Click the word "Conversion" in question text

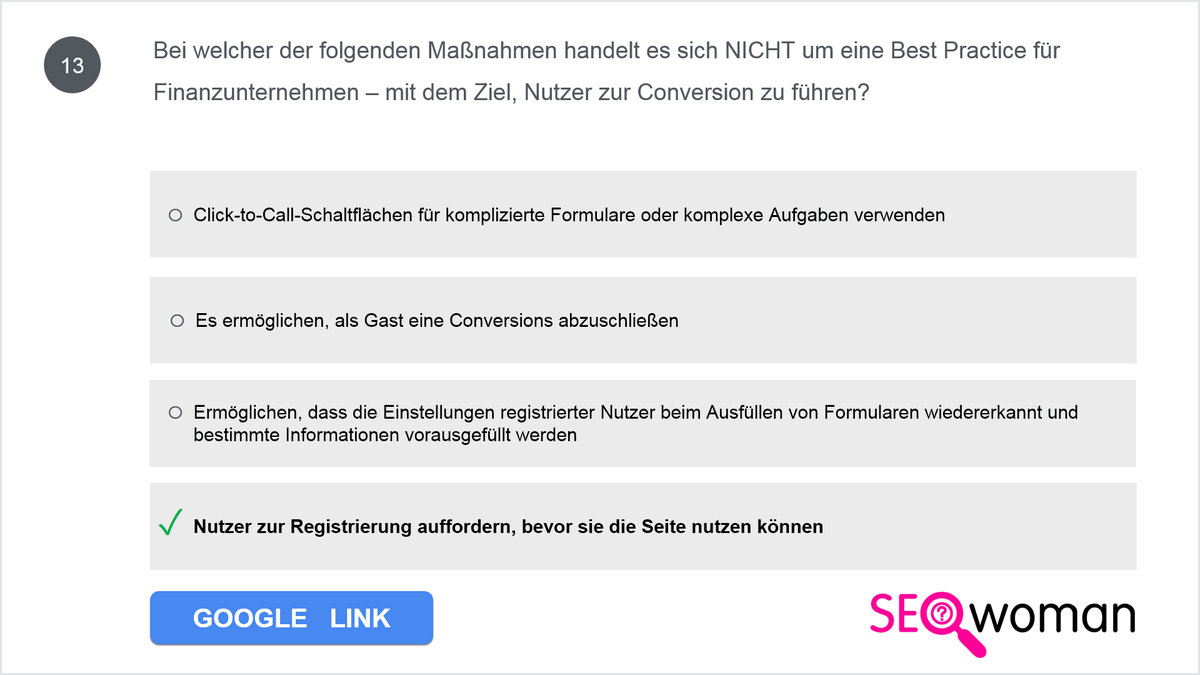[695, 93]
